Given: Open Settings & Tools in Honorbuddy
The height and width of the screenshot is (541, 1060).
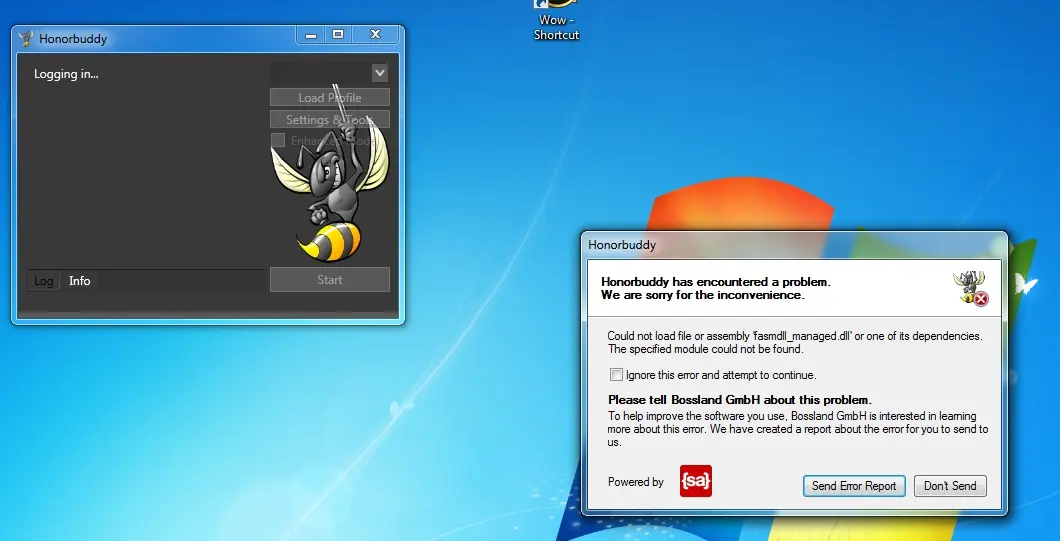Looking at the screenshot, I should [x=330, y=120].
